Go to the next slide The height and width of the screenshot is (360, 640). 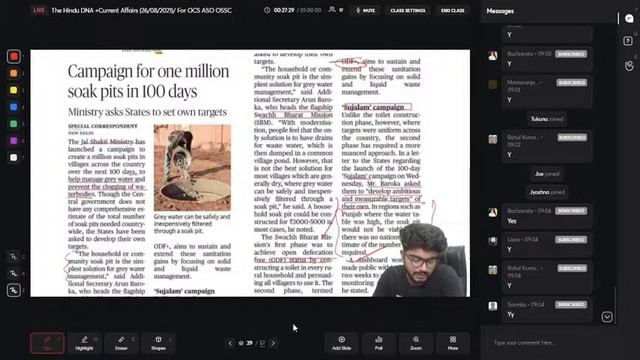pyautogui.click(x=273, y=343)
